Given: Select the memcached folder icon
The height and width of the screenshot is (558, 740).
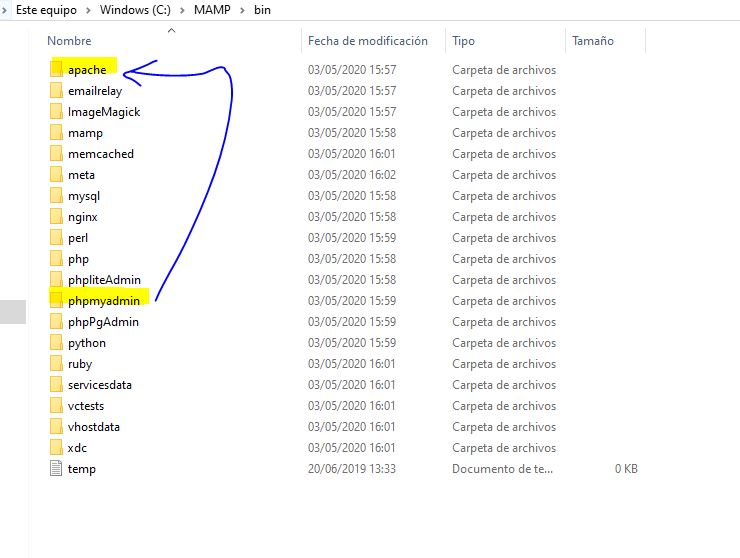Looking at the screenshot, I should (x=56, y=154).
